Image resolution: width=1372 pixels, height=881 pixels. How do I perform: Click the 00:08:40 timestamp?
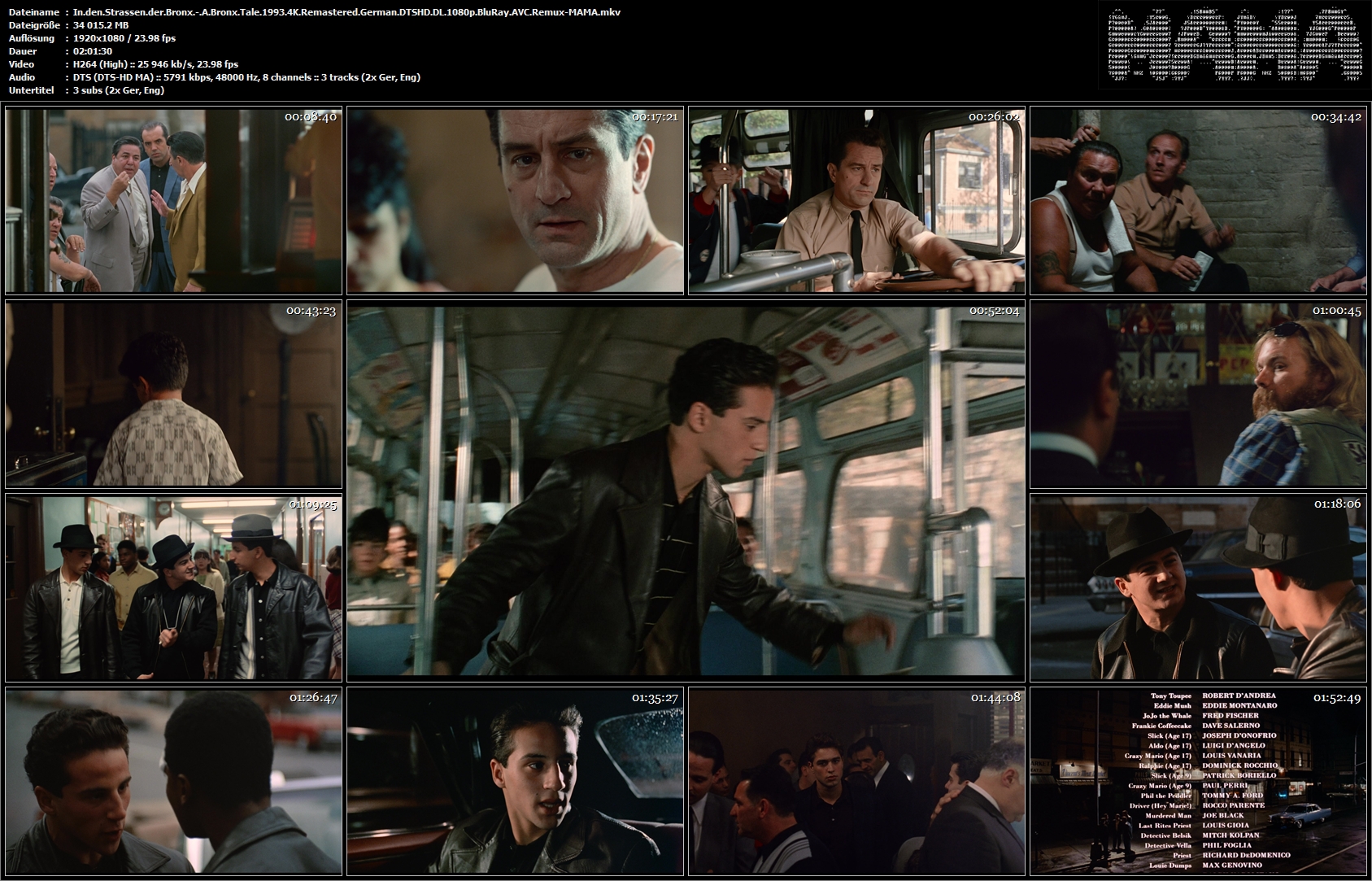(x=310, y=117)
